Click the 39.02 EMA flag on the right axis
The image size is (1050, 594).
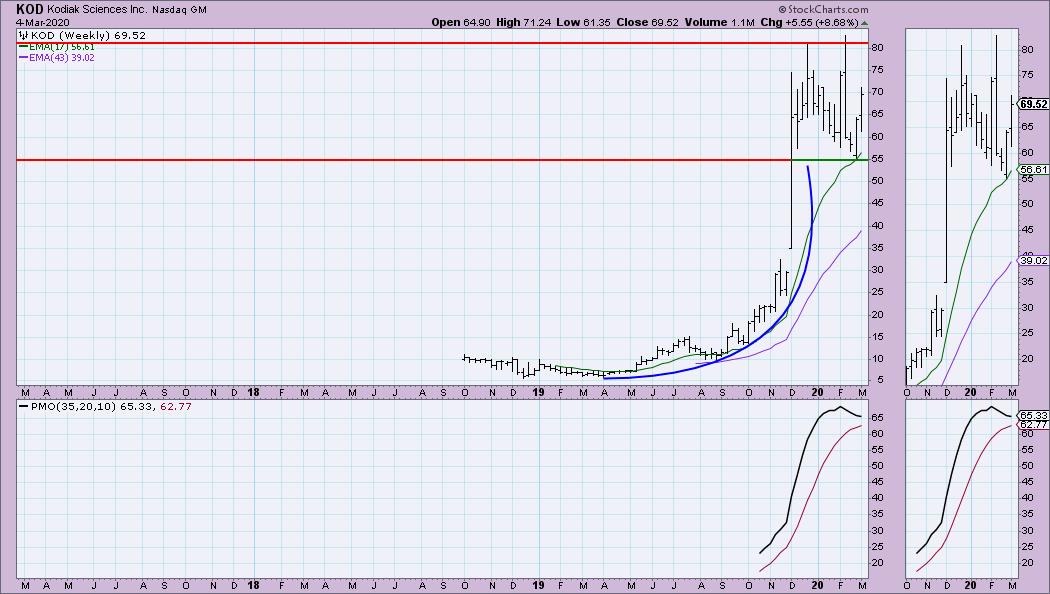[x=1033, y=261]
